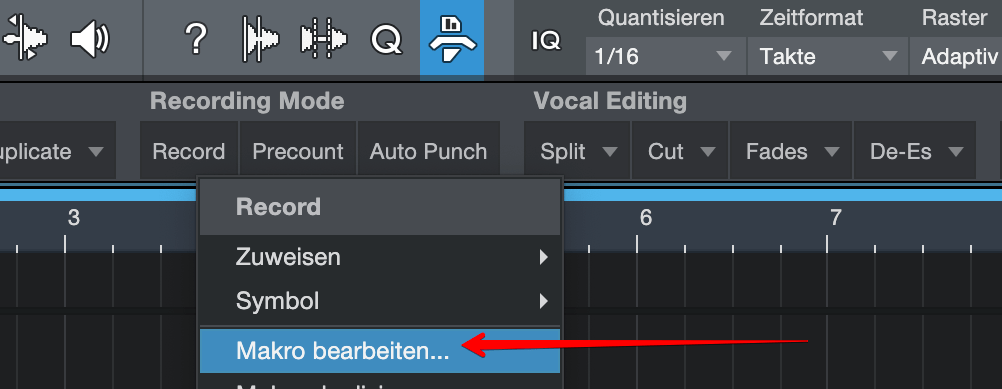Expand the Split dropdown in Vocal Editing
The height and width of the screenshot is (389, 1002).
click(x=577, y=151)
